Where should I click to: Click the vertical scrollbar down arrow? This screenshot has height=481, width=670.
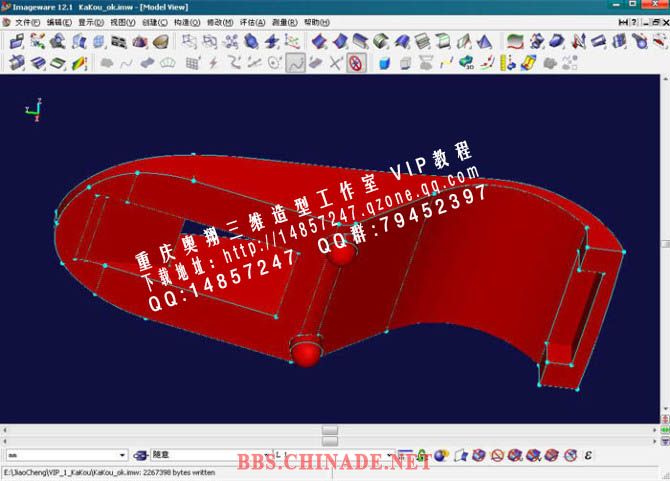[665, 409]
